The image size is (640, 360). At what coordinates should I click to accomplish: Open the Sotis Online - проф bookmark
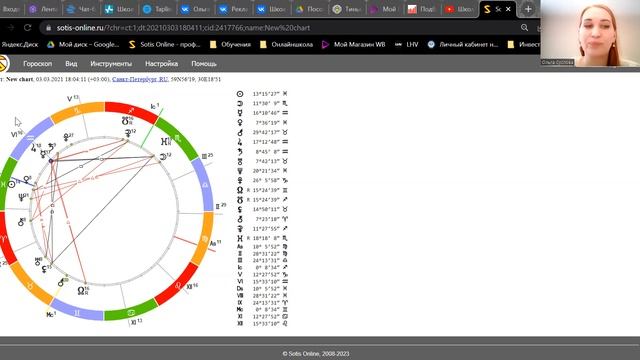pyautogui.click(x=164, y=44)
